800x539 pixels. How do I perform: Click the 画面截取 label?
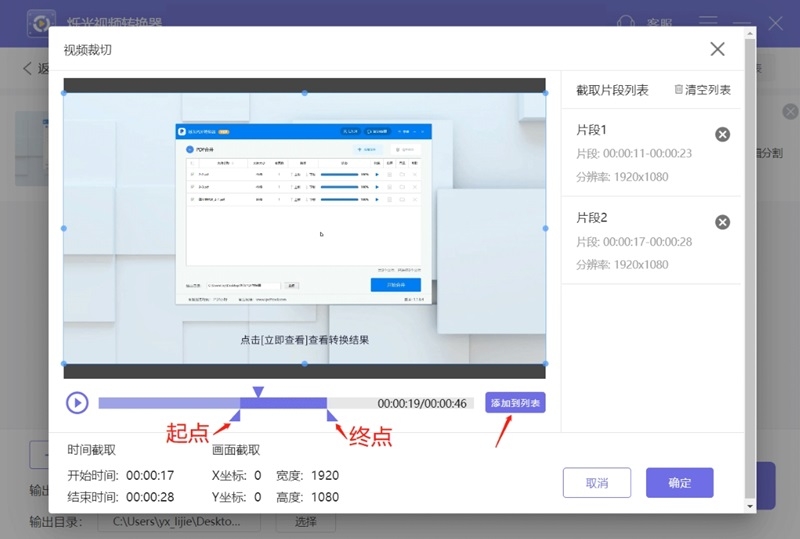236,450
